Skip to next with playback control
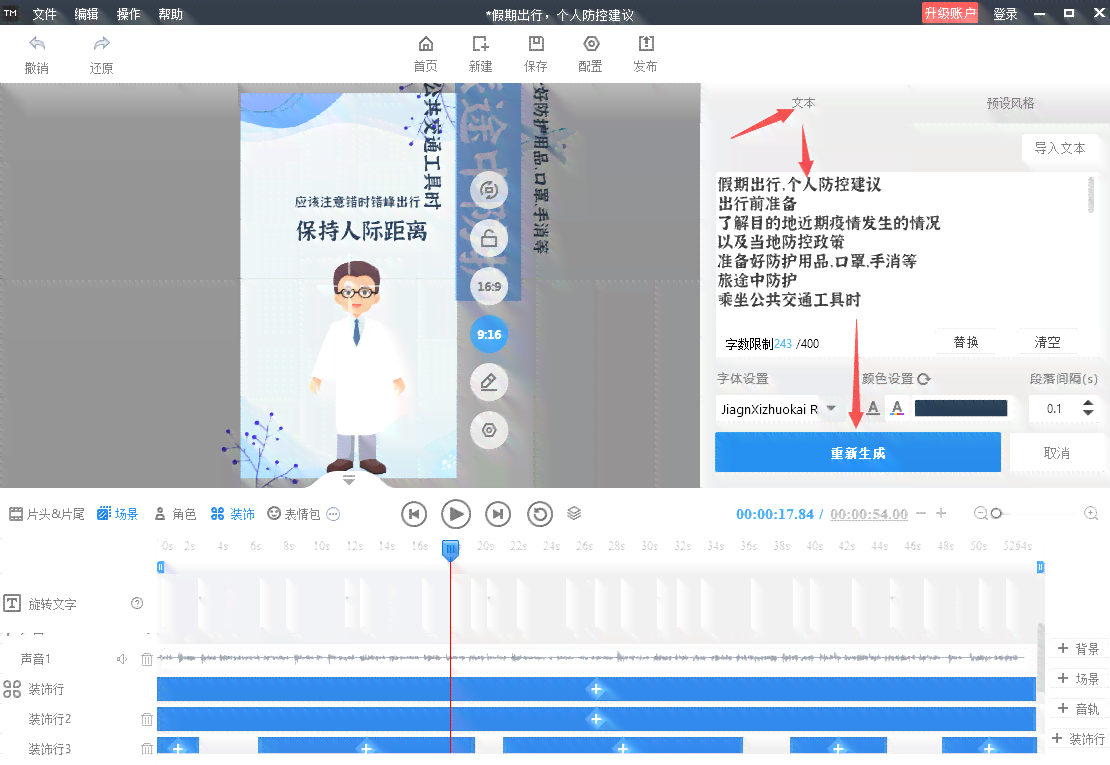 (498, 514)
